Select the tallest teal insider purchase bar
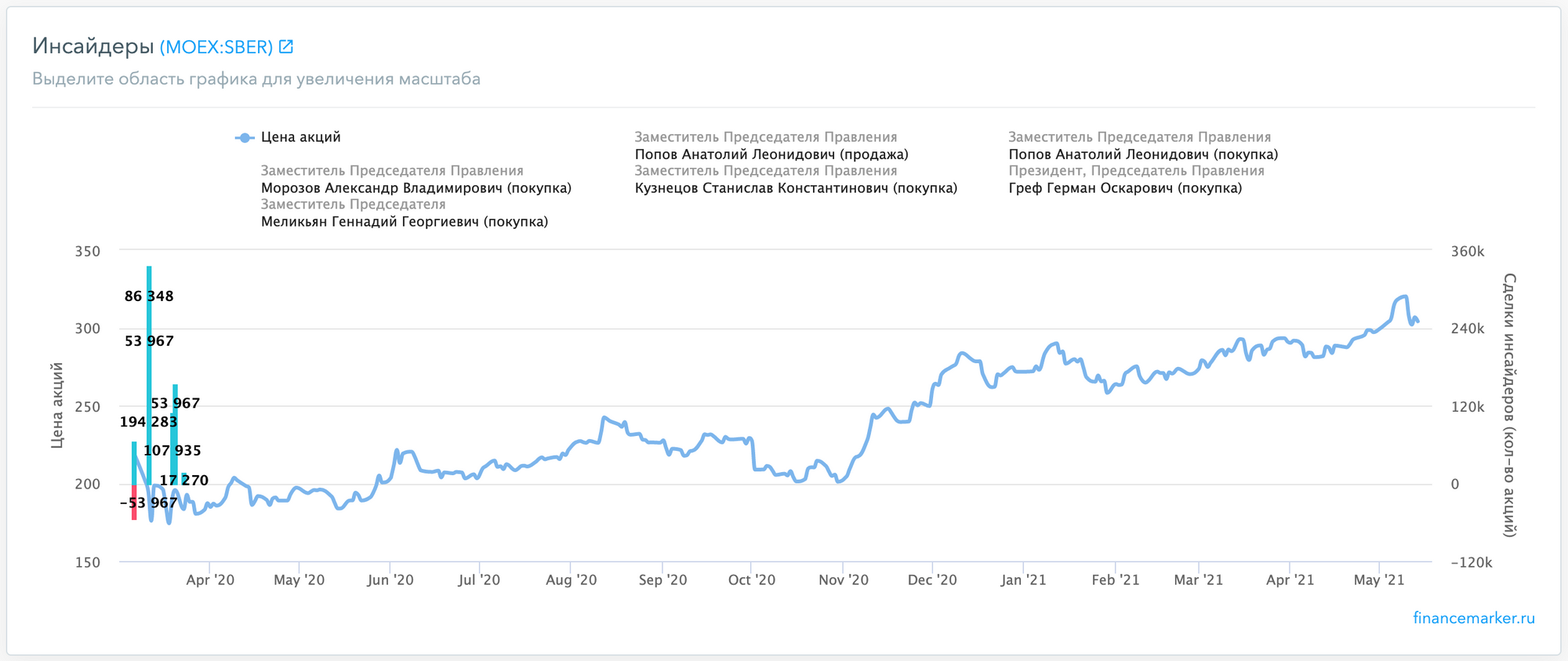This screenshot has height=661, width=1568. [x=149, y=375]
